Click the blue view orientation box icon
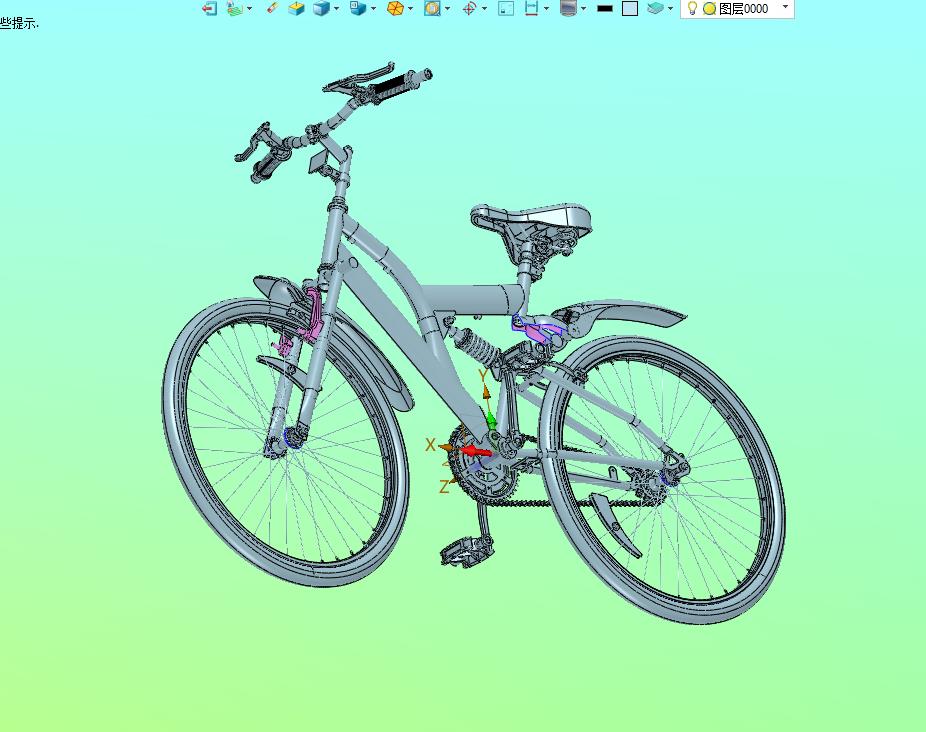Viewport: 926px width, 732px height. coord(358,8)
